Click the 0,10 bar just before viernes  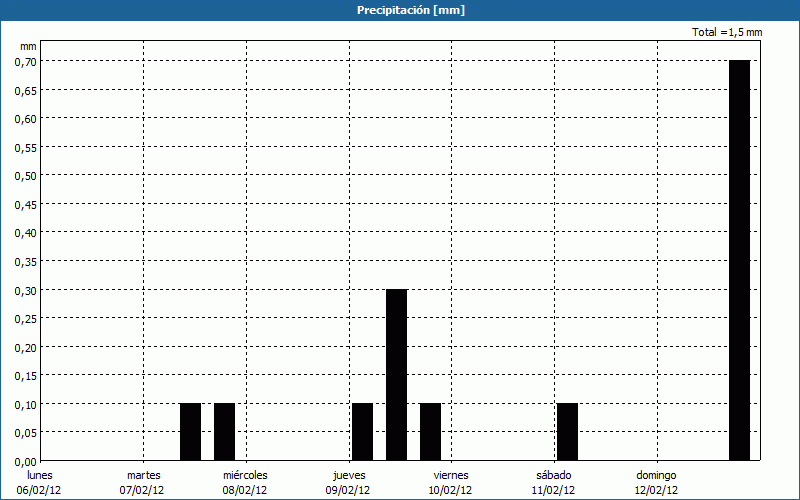coord(431,432)
